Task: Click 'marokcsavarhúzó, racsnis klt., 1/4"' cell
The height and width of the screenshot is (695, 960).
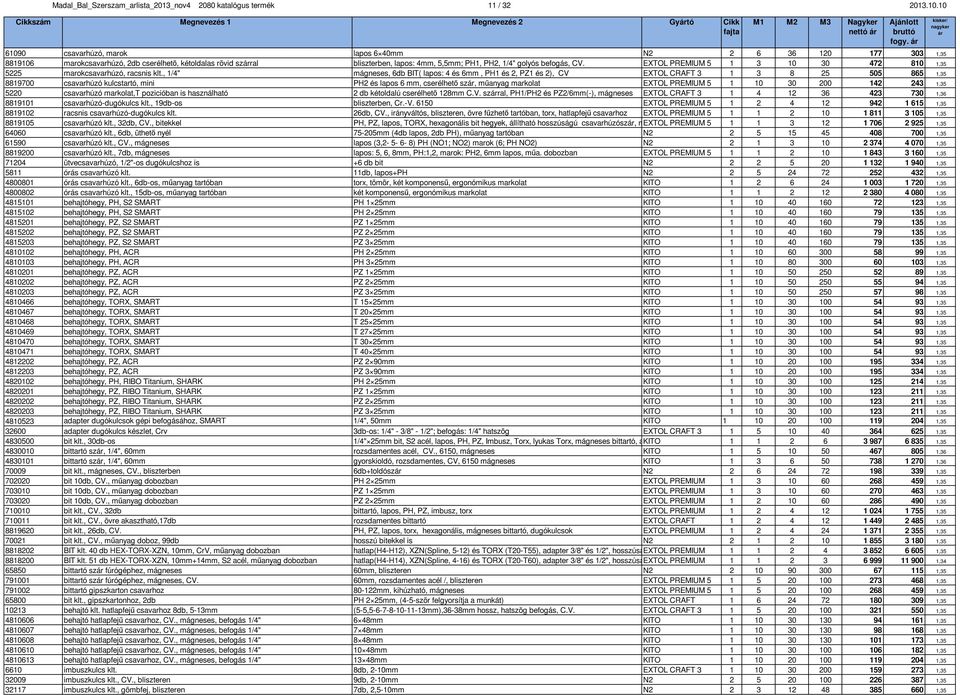Action: click(x=122, y=73)
